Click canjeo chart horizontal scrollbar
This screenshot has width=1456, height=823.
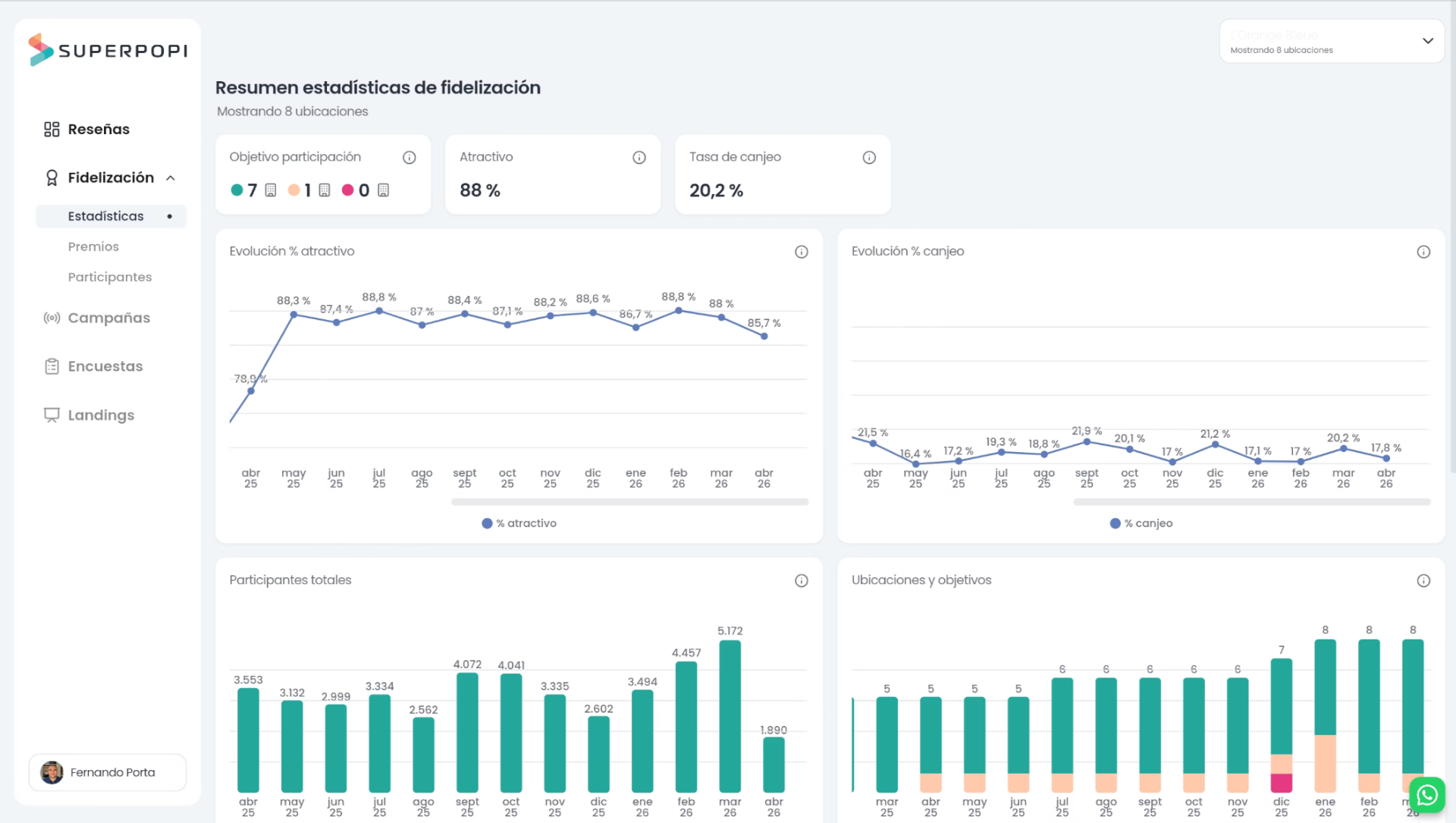point(1252,502)
